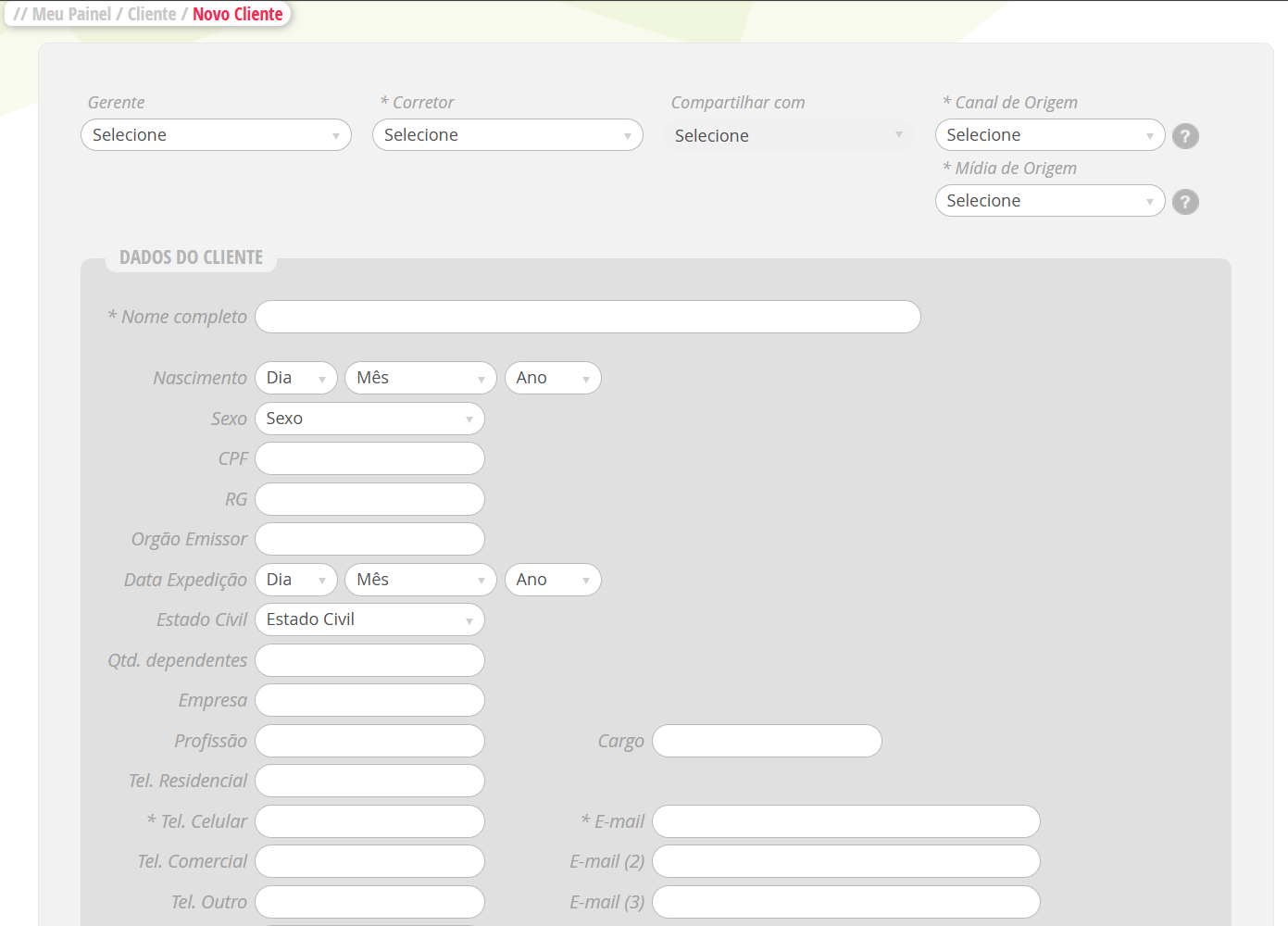Open the Sexo dropdown
This screenshot has width=1288, height=926.
[x=369, y=419]
